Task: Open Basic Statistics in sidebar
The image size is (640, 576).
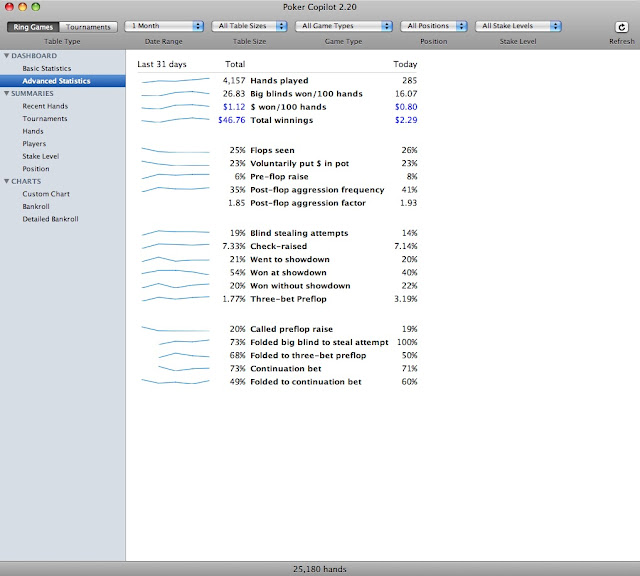Action: 47,69
